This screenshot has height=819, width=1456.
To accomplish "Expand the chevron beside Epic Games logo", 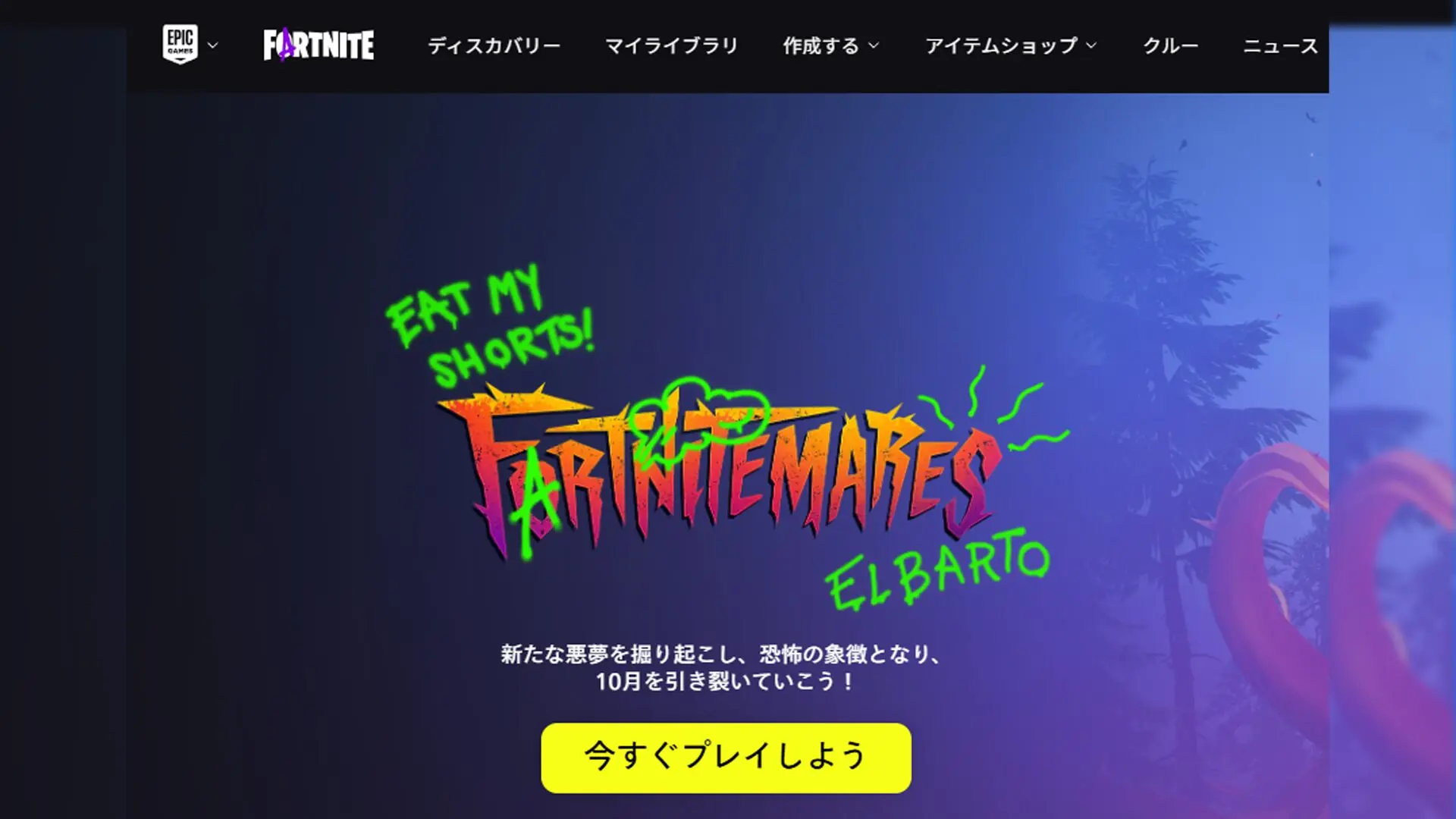I will [x=213, y=45].
